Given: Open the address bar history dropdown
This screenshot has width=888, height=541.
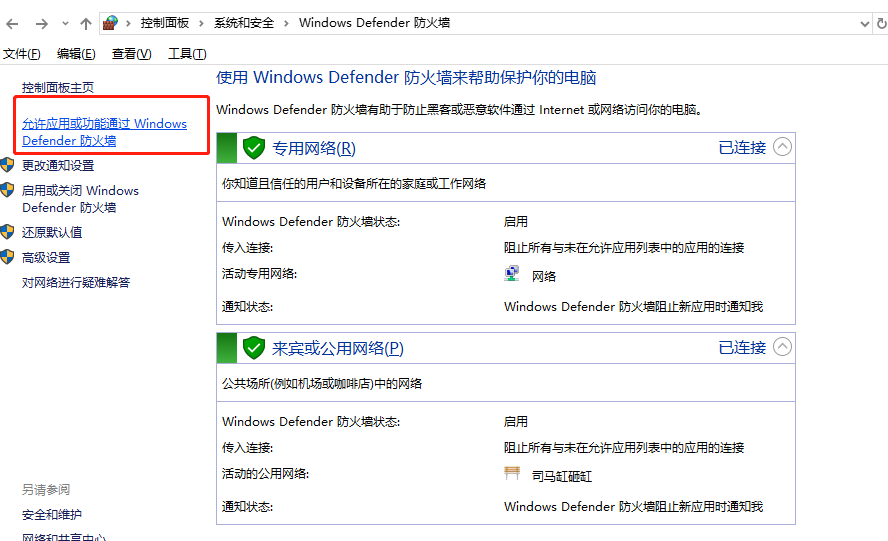Looking at the screenshot, I should point(864,24).
